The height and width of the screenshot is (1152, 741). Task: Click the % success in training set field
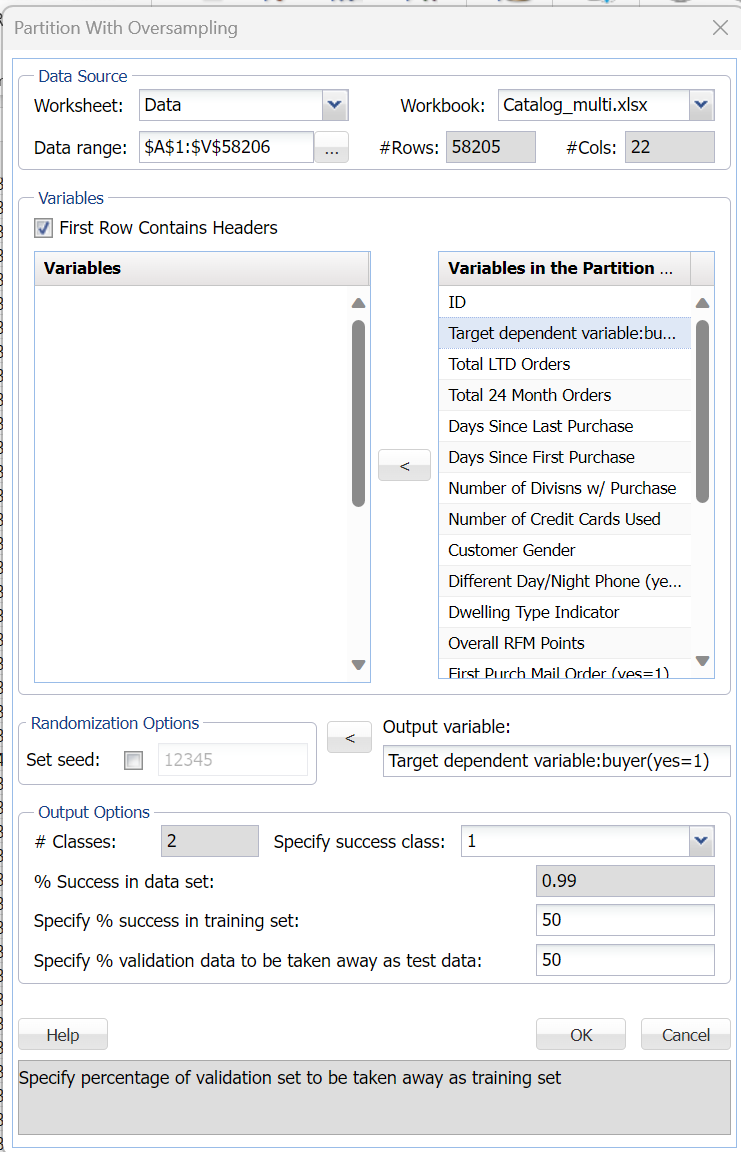pyautogui.click(x=625, y=920)
